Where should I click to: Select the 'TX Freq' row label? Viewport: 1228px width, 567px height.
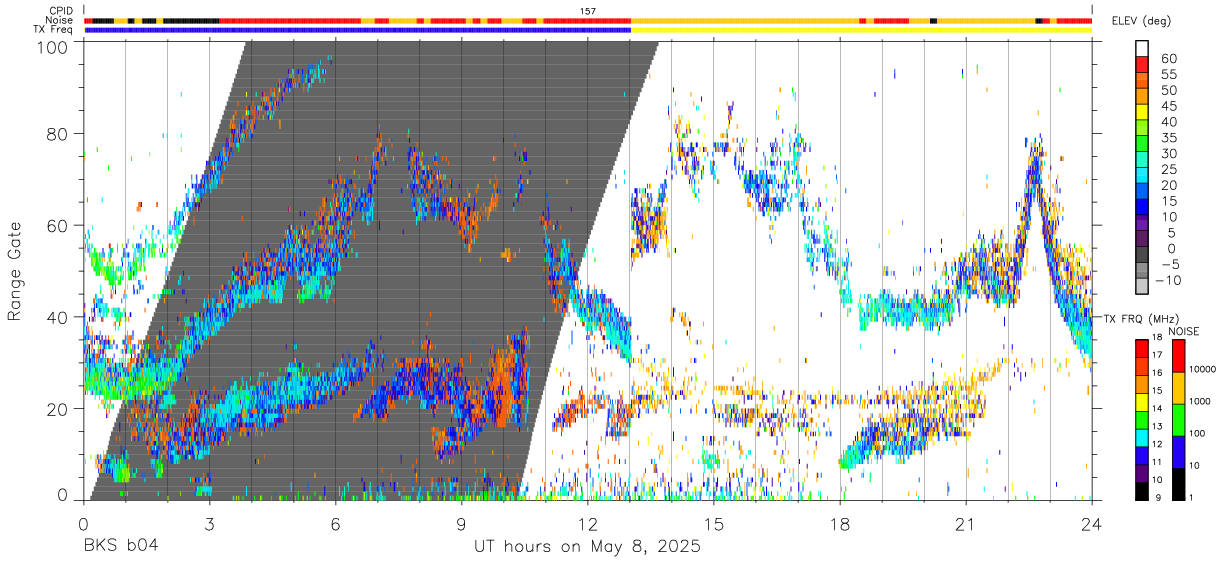point(55,31)
